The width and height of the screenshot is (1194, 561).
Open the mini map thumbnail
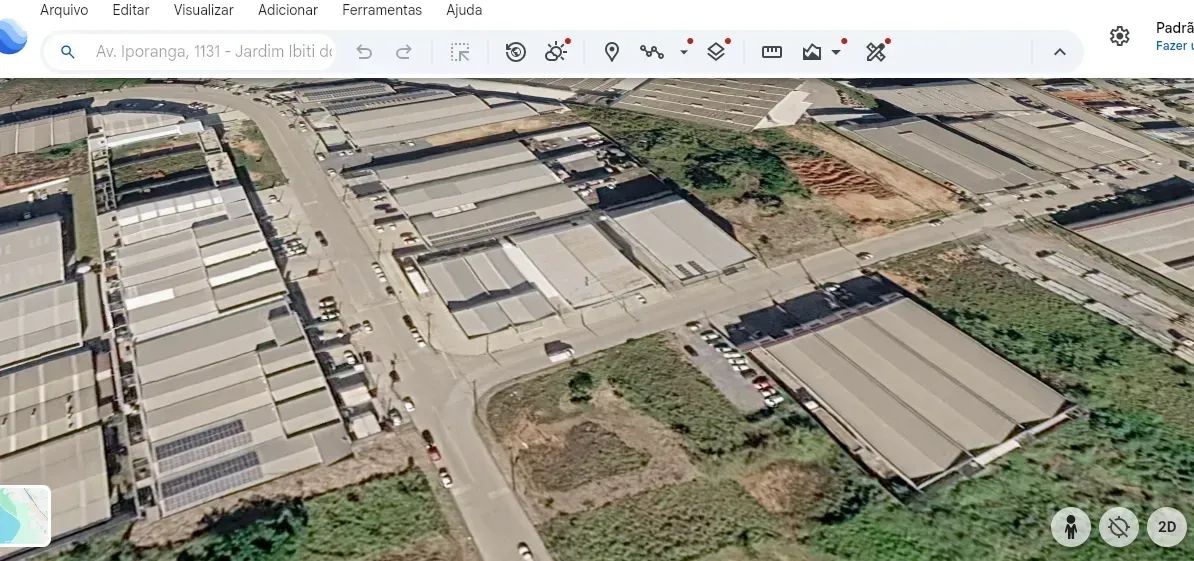(24, 516)
